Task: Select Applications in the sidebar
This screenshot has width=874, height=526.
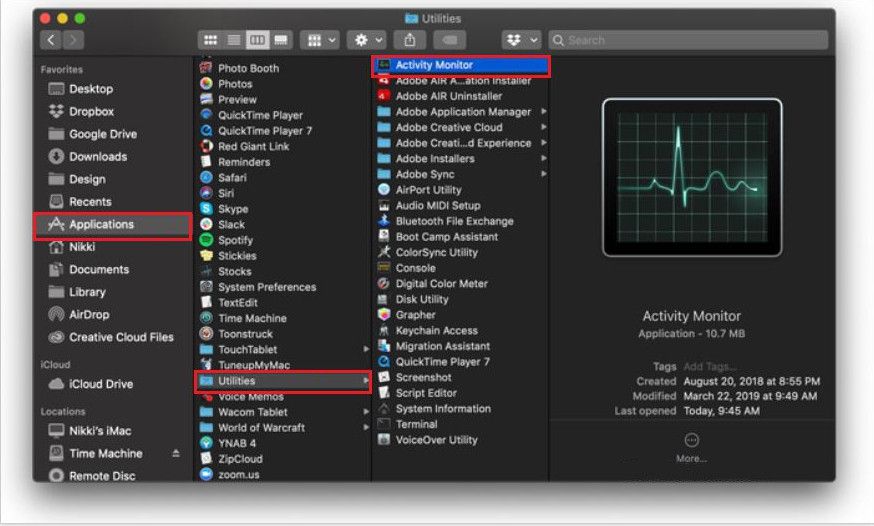Action: point(112,225)
